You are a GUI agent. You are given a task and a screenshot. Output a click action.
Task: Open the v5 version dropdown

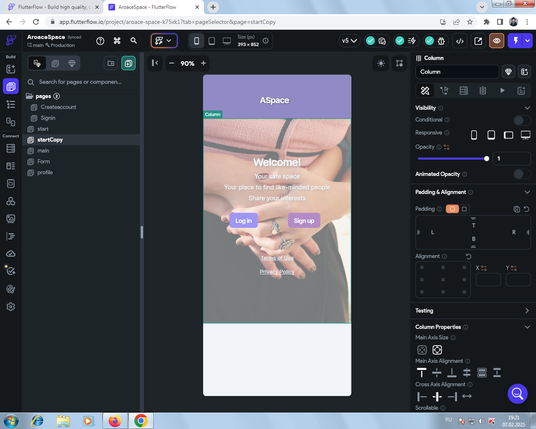(349, 41)
